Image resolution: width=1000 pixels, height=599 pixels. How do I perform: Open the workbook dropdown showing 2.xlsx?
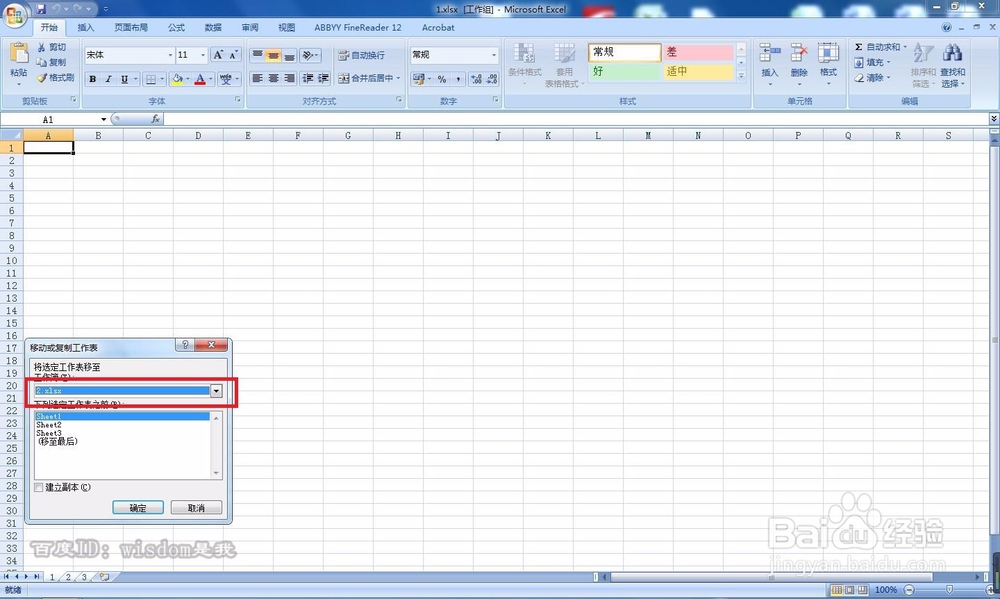[216, 391]
